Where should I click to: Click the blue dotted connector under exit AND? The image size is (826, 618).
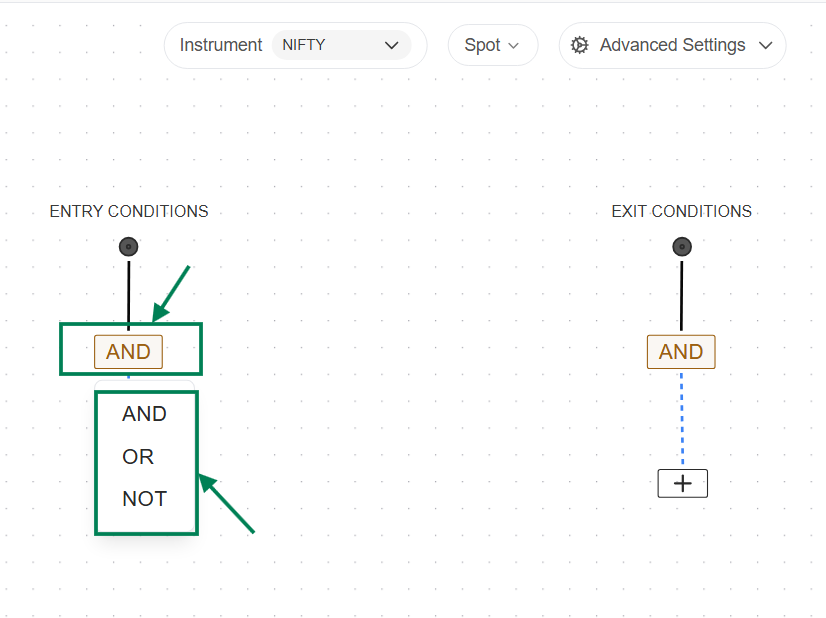682,418
